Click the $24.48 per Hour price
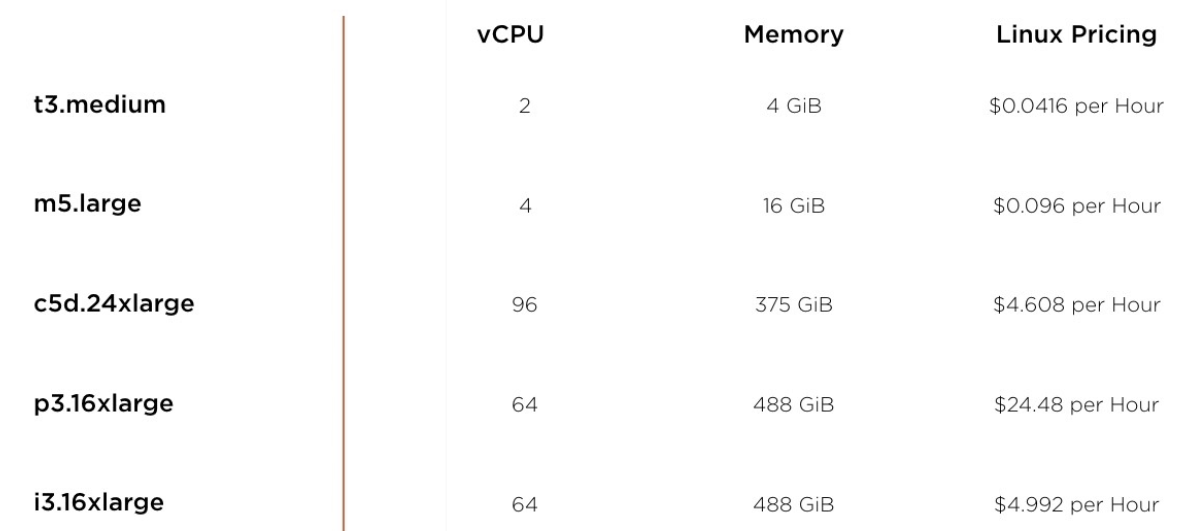This screenshot has width=1179, height=531. point(1076,405)
